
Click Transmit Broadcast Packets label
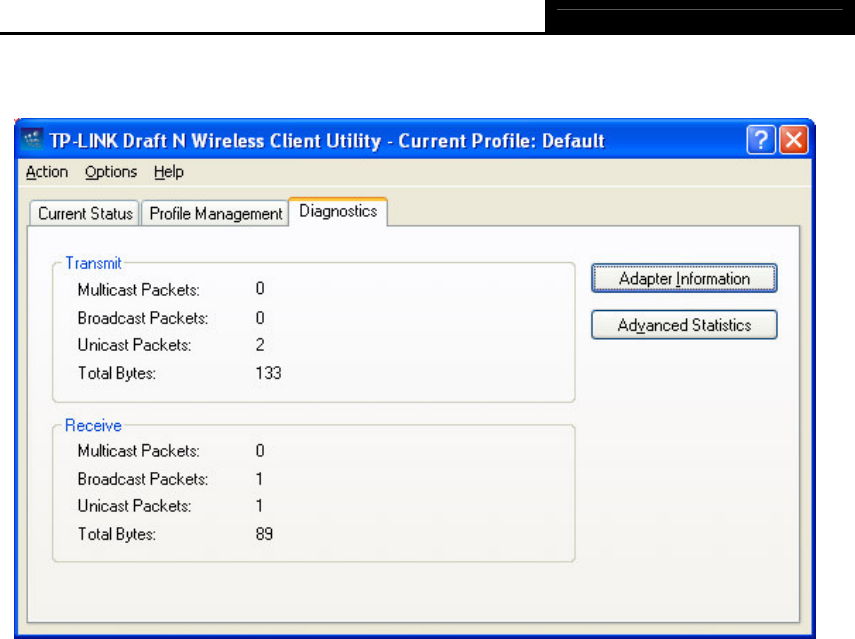pyautogui.click(x=143, y=318)
